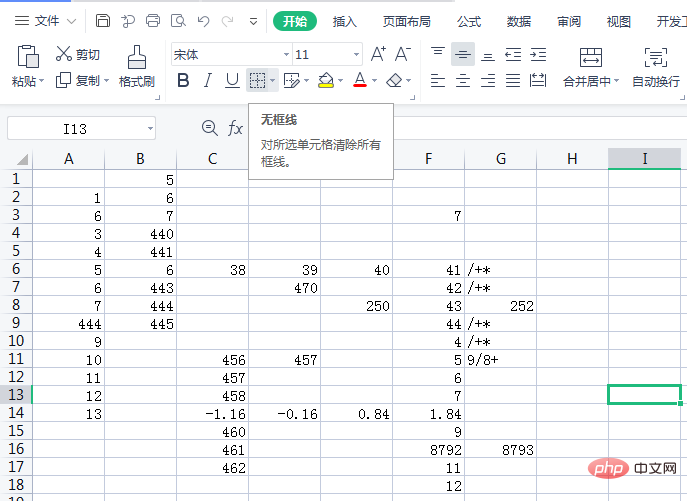Switch to the 页面布局 tab
Viewport: 687px width, 501px height.
pyautogui.click(x=407, y=21)
